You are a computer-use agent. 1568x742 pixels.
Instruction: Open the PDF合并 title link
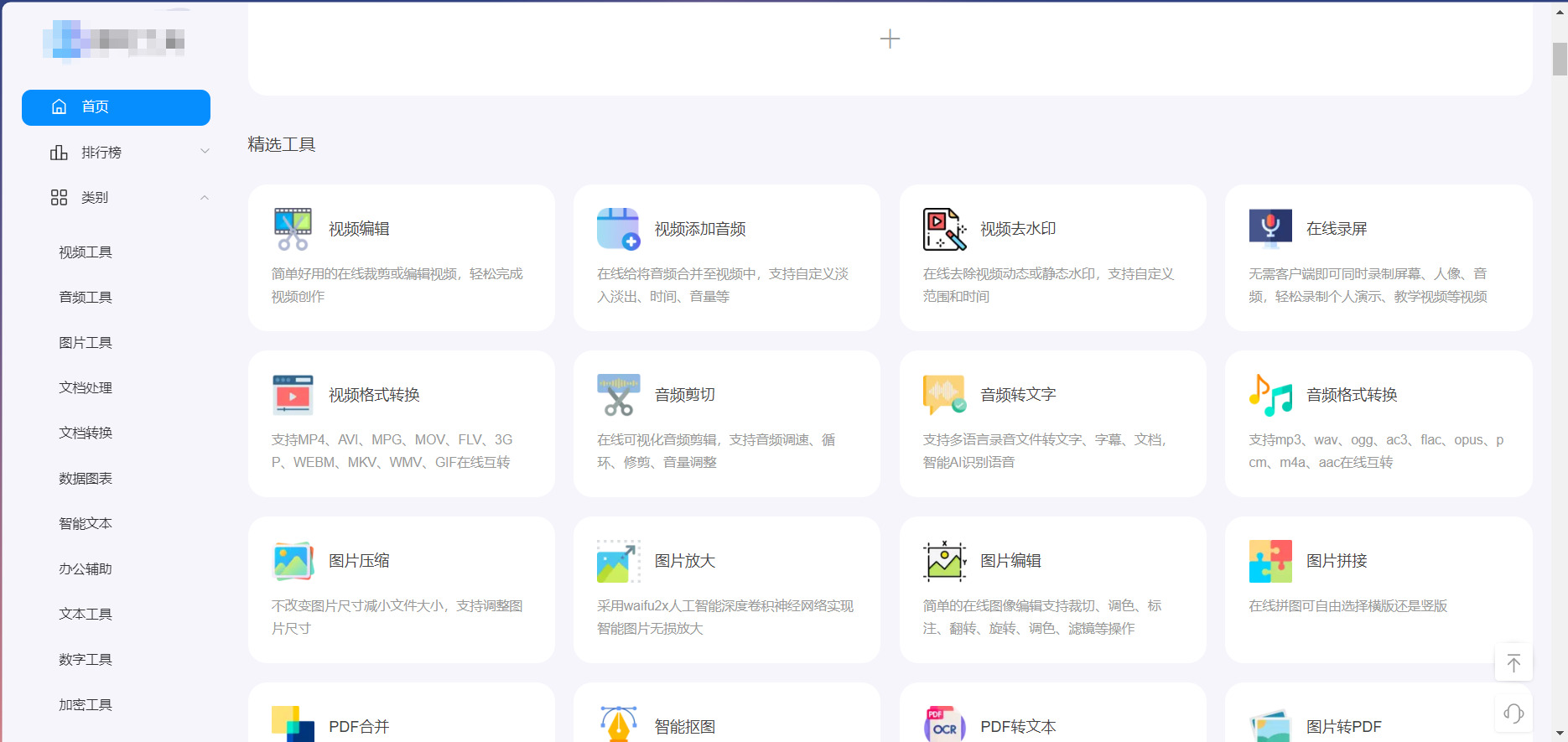pos(359,727)
